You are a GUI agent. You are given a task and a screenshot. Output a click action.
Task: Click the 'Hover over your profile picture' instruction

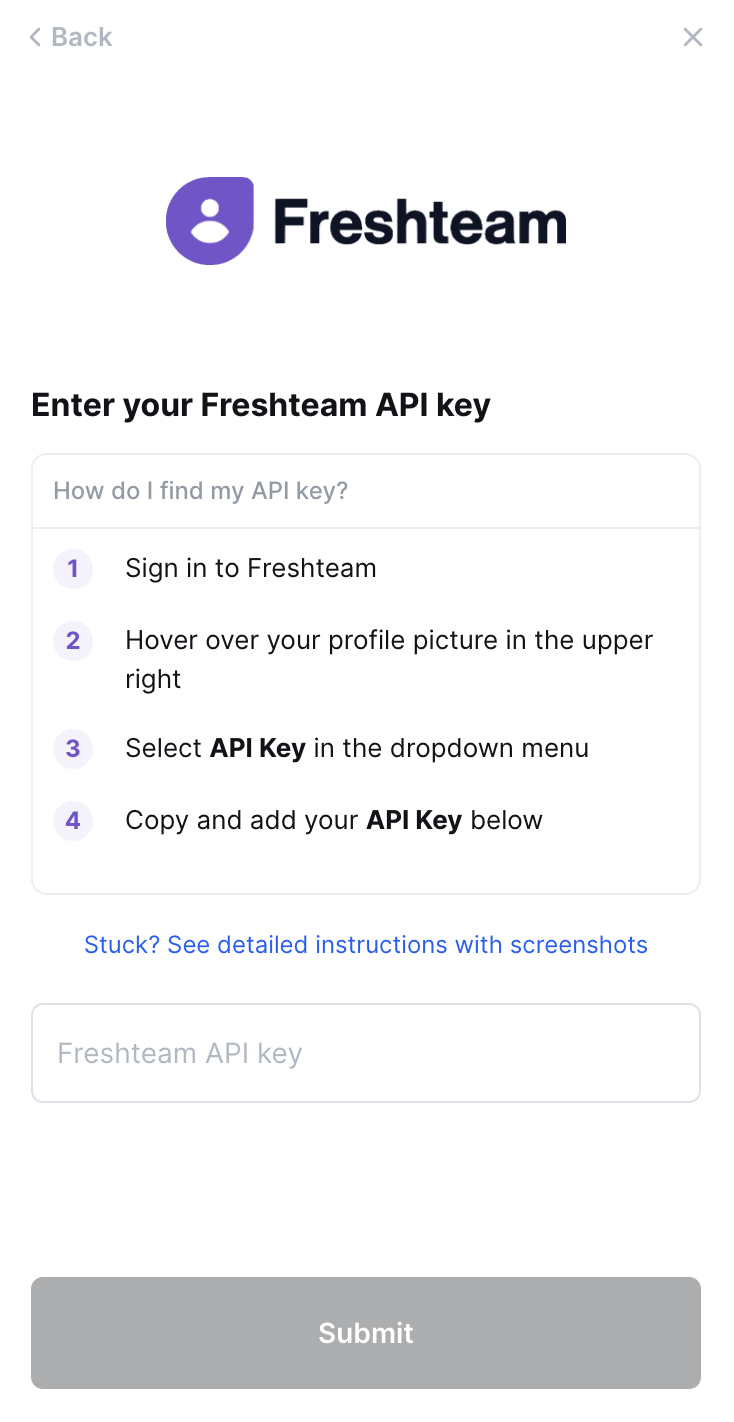[388, 641]
